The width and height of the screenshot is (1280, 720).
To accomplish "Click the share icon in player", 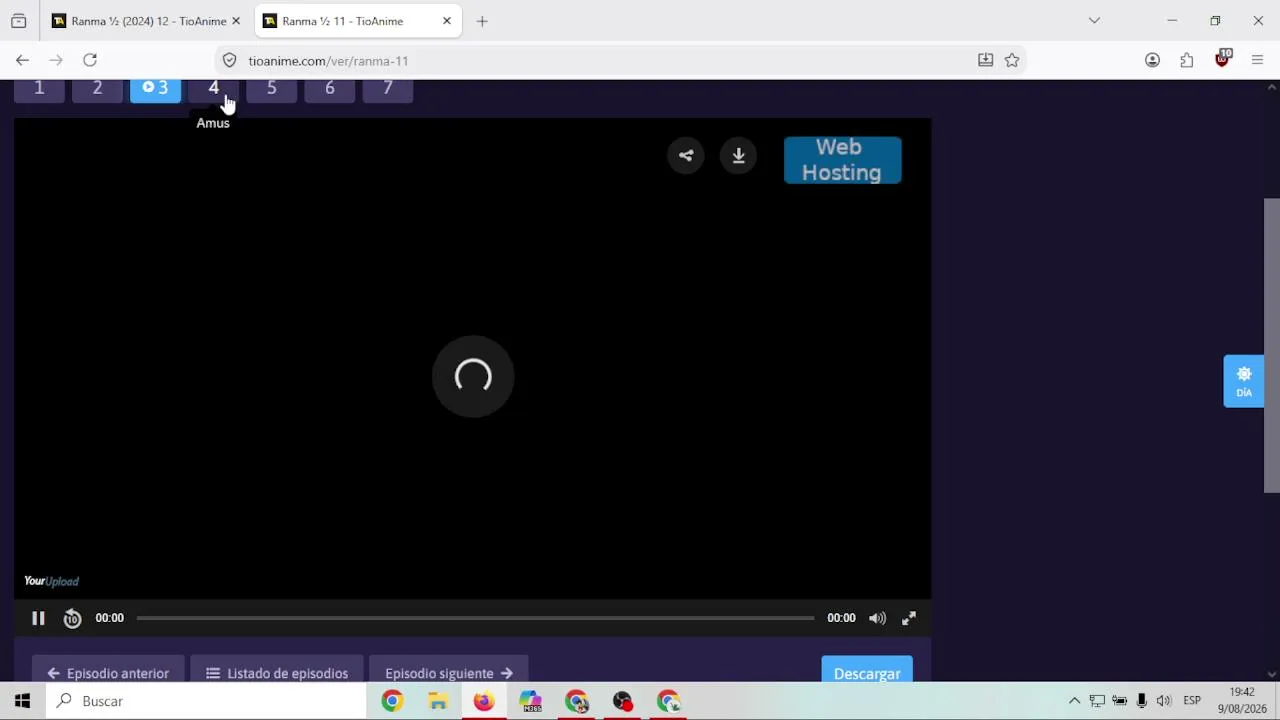I will tap(686, 155).
